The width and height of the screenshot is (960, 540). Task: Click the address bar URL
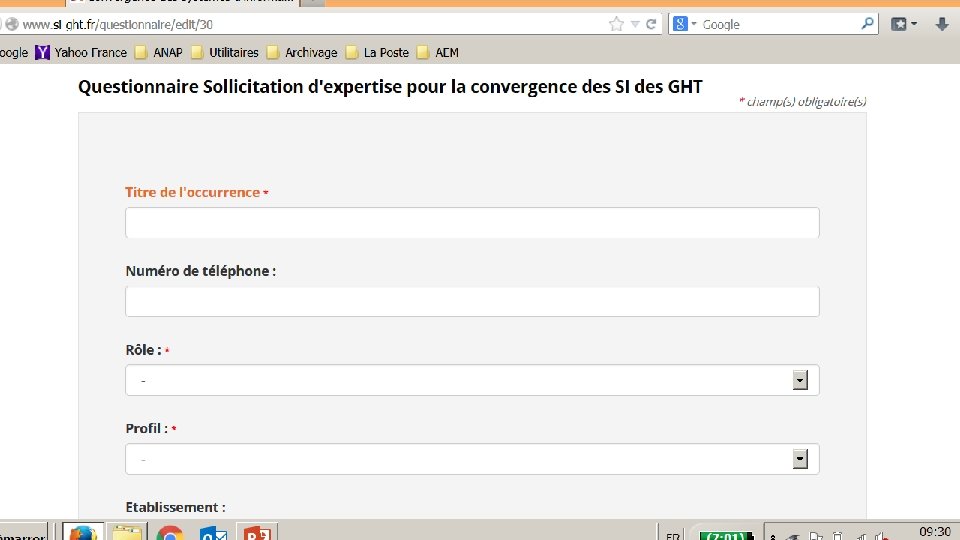coord(118,24)
